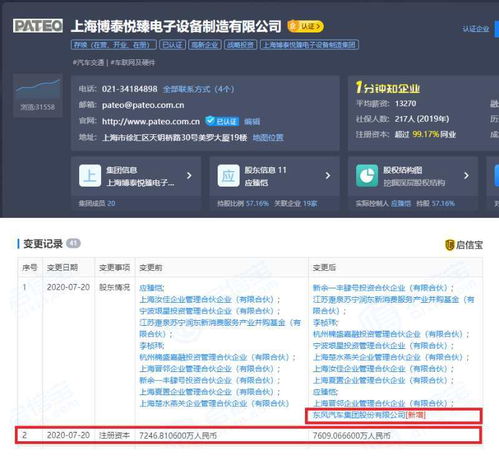
Task: Click the 上 group info card icon
Action: 90,175
